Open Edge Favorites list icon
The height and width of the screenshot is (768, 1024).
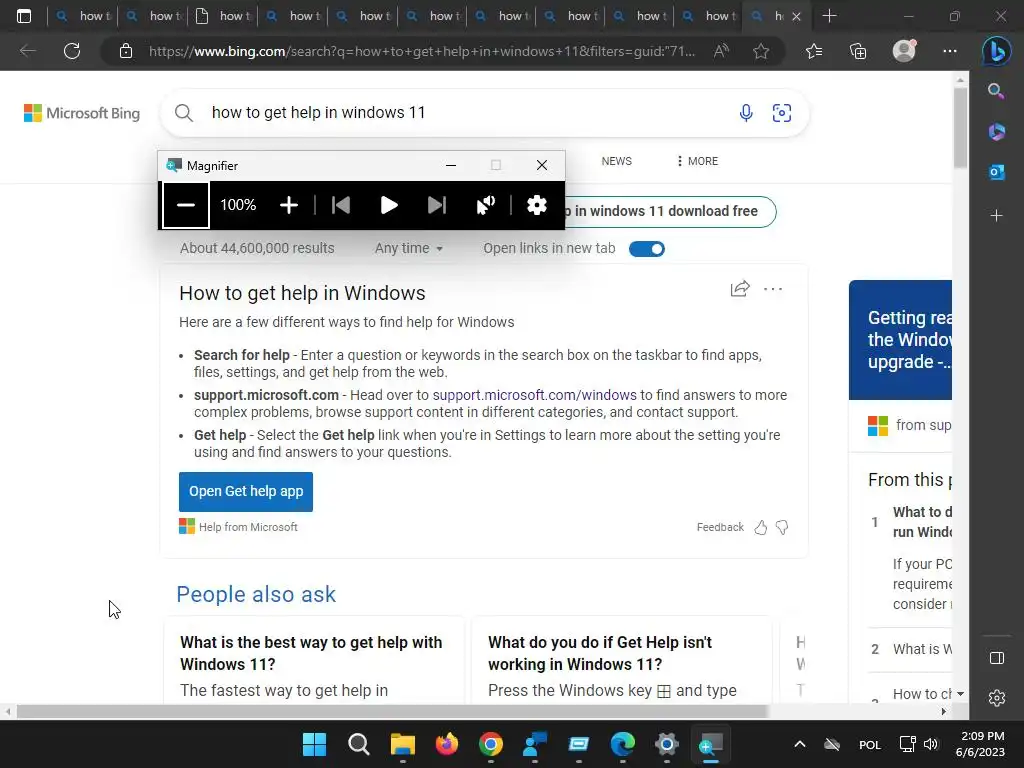pos(814,51)
